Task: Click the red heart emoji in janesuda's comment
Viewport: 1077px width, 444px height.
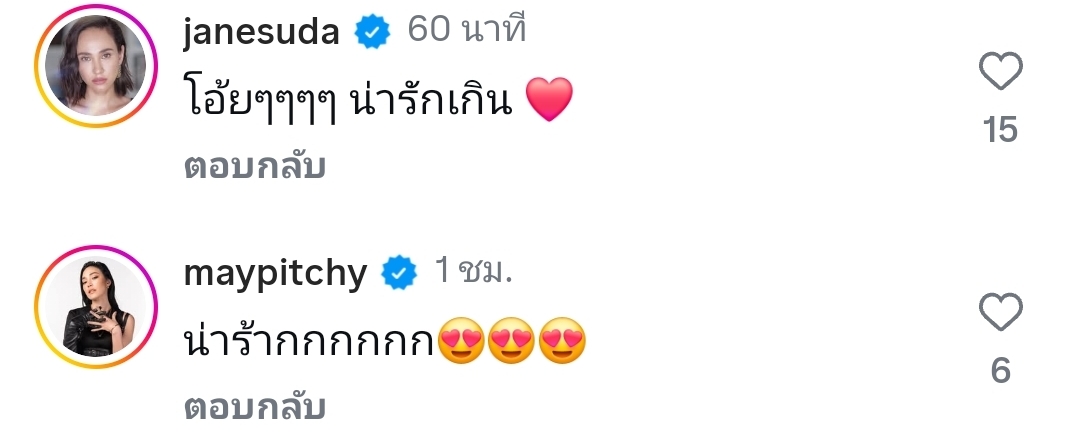Action: (x=548, y=101)
